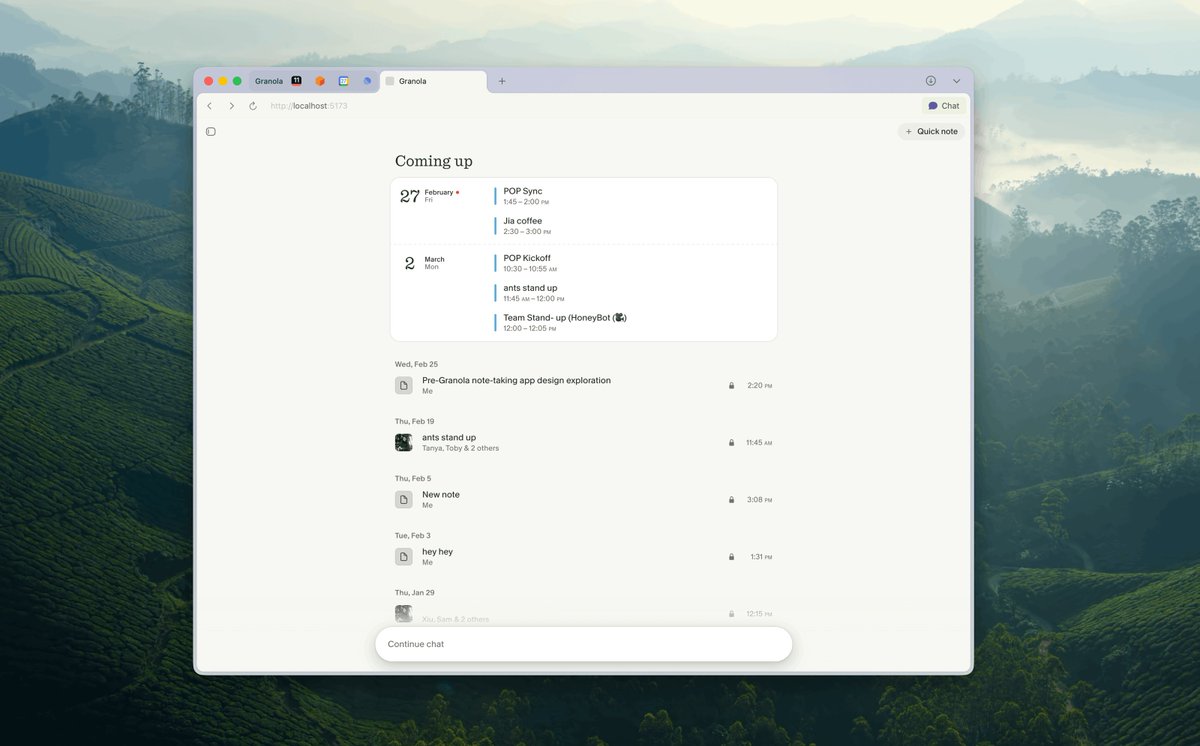Toggle the lock on the New note entry
The image size is (1200, 746).
731,499
